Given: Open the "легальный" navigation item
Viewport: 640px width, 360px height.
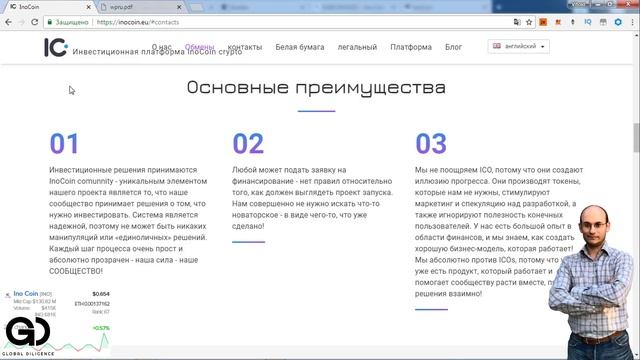Looking at the screenshot, I should click(357, 47).
